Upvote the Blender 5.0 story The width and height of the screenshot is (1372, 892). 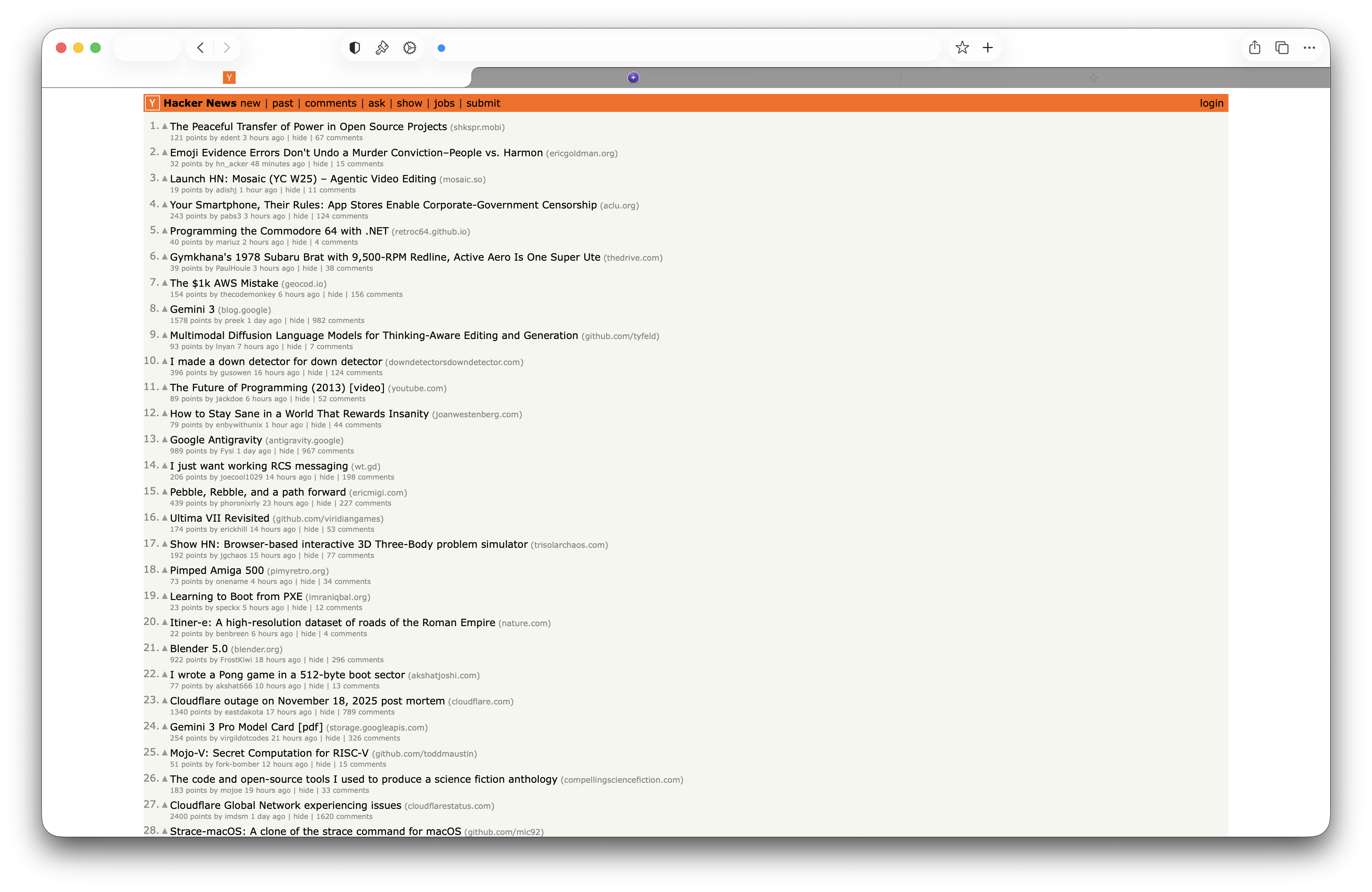pos(165,648)
